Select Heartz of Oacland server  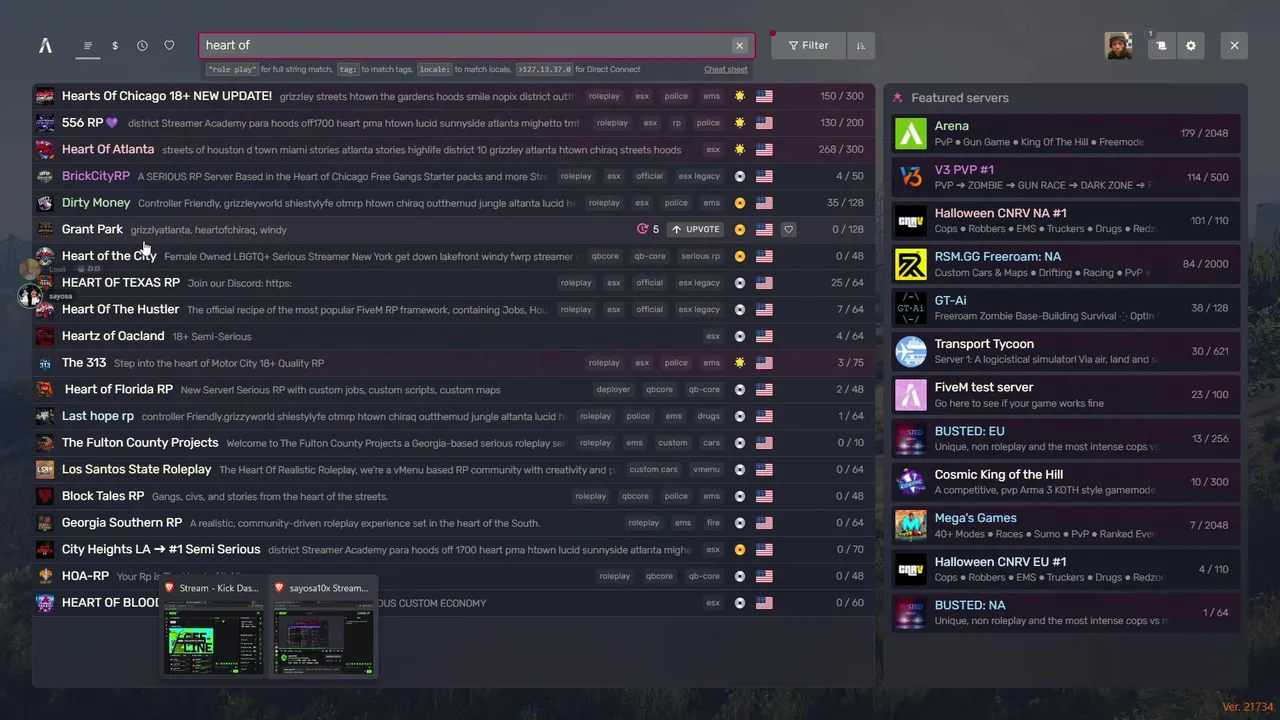point(455,336)
